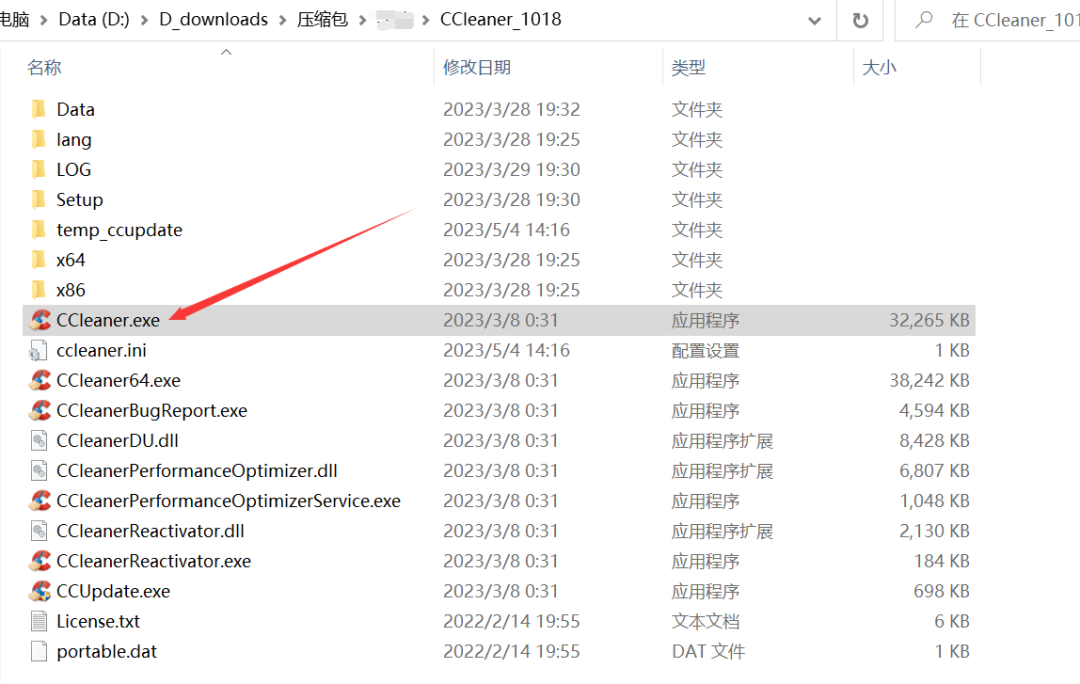Select the CCUpdate.exe file name
The height and width of the screenshot is (684, 1080).
click(x=113, y=591)
